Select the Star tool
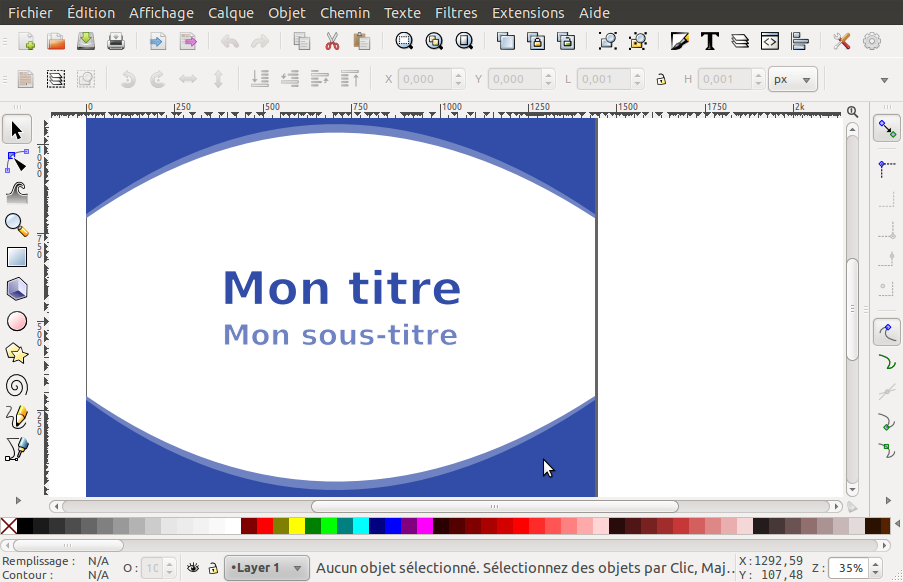The width and height of the screenshot is (903, 582). coord(15,353)
